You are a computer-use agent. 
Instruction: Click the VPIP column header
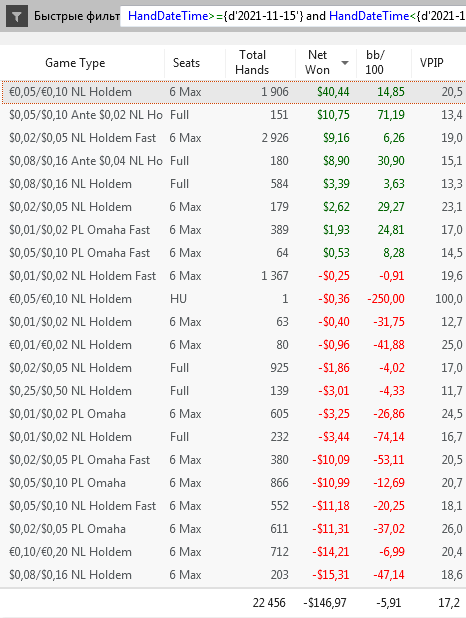(x=432, y=63)
